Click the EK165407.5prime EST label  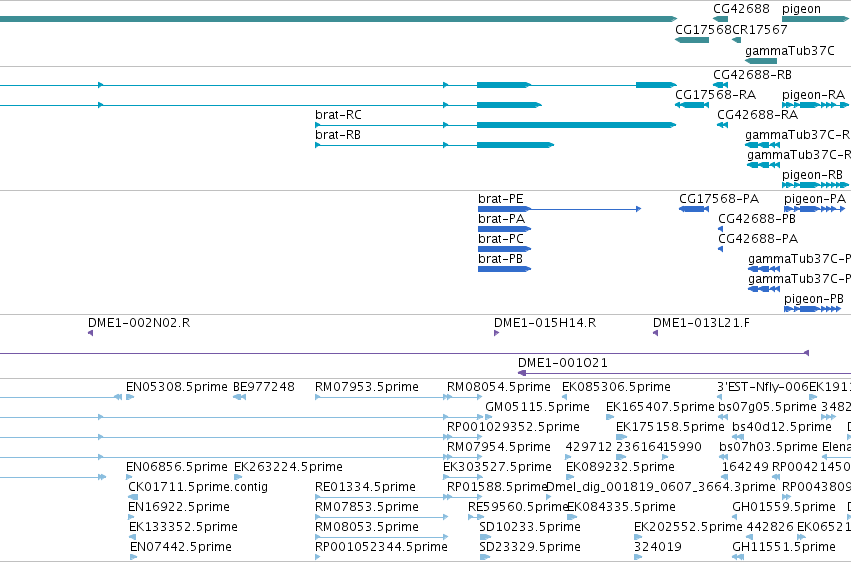660,407
